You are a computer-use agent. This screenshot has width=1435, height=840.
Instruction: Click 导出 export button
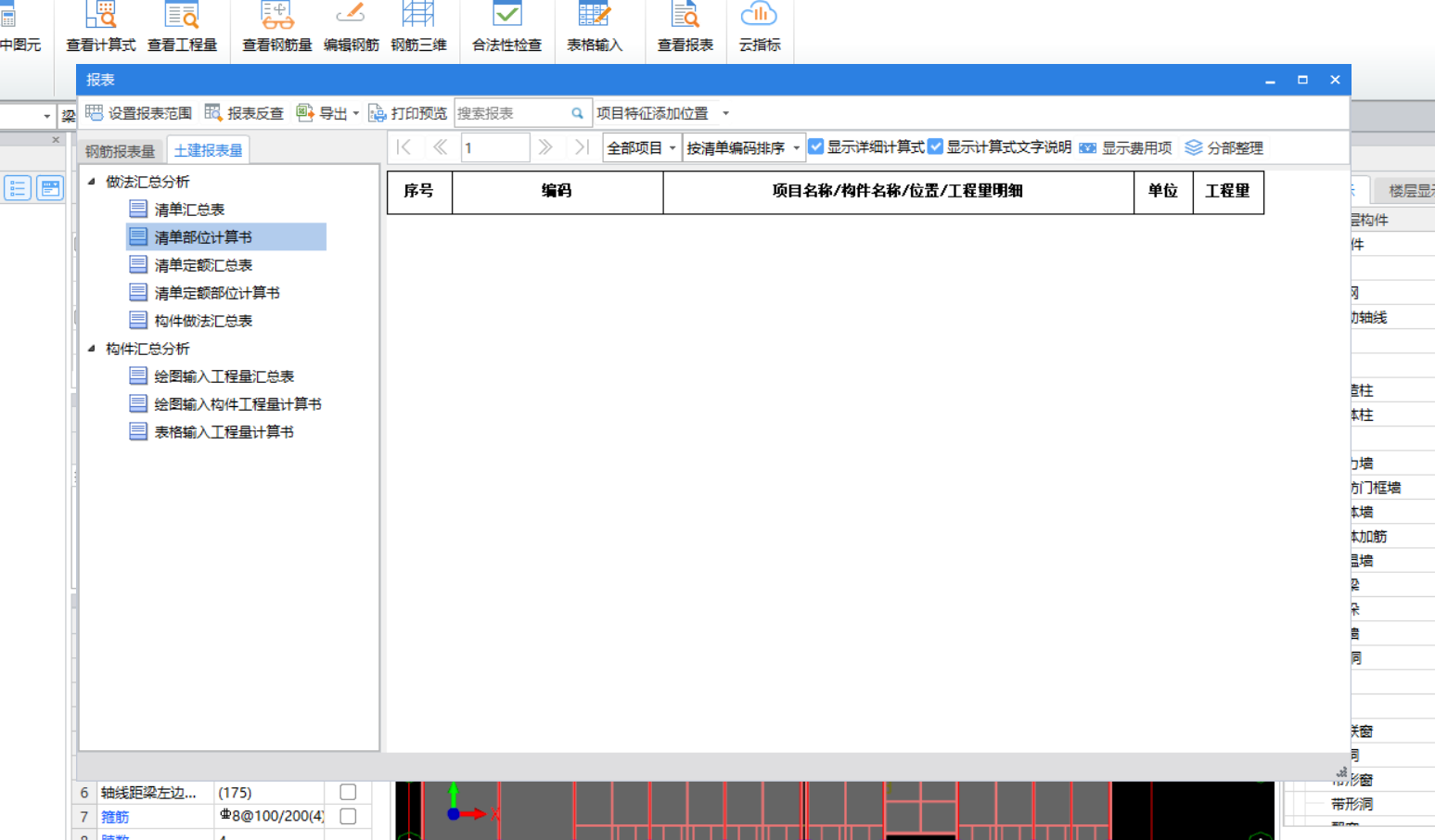[322, 113]
